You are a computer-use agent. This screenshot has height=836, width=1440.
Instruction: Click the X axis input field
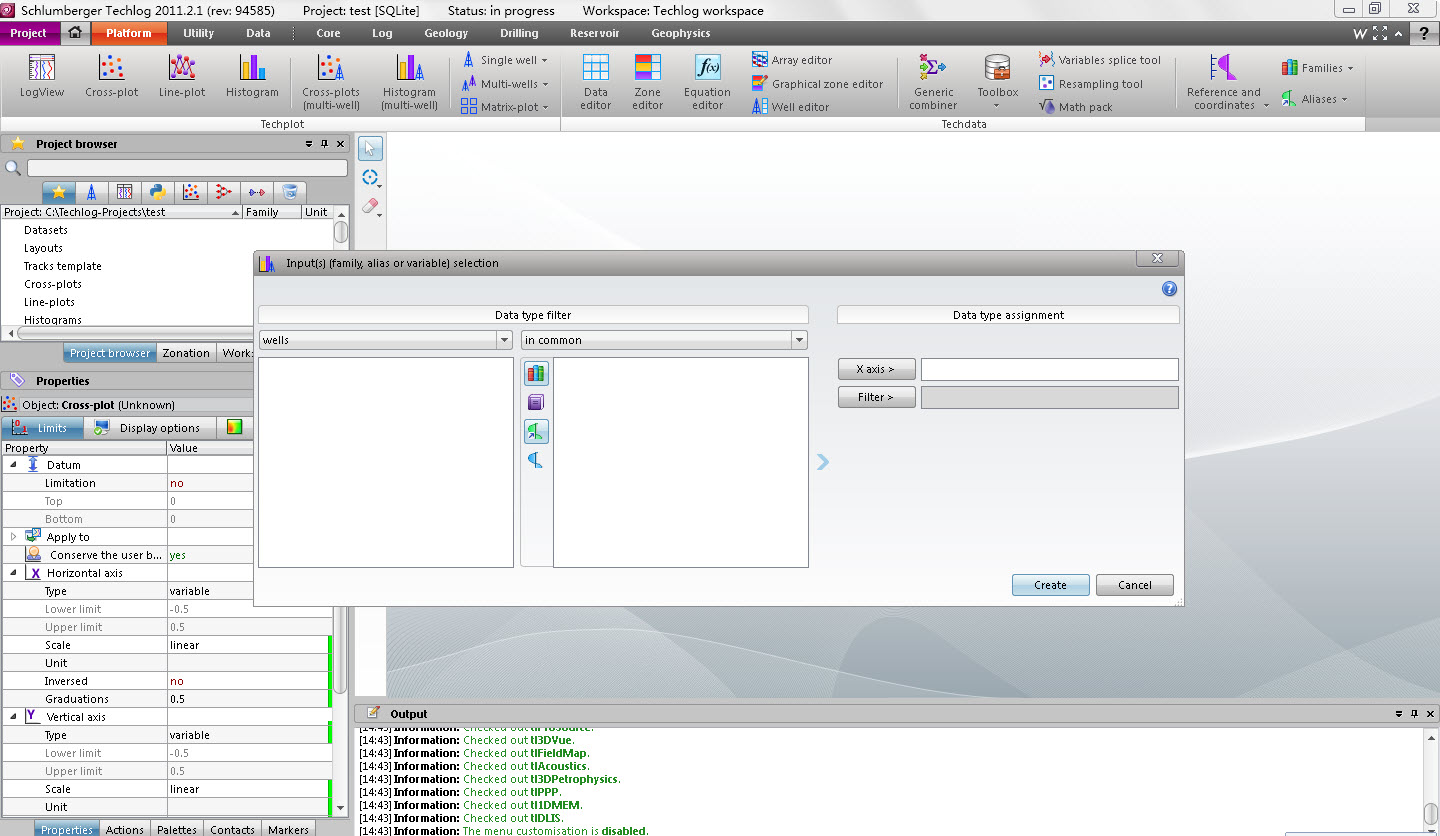(1050, 369)
